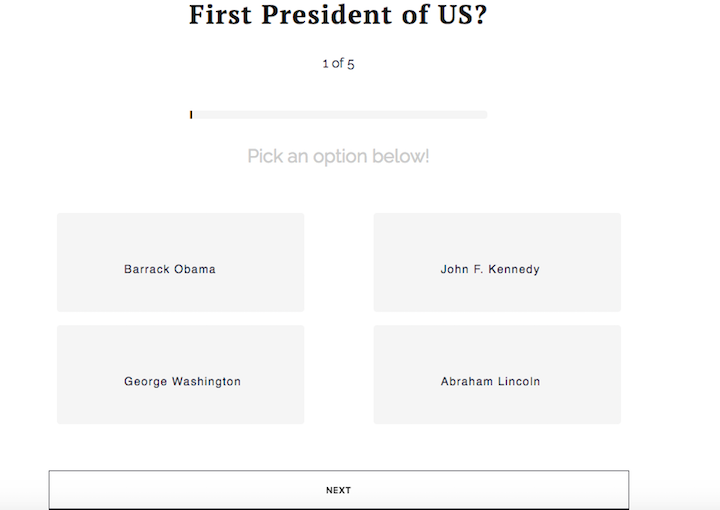The width and height of the screenshot is (720, 510).
Task: Click the "NEXT" label text
Action: tap(339, 490)
